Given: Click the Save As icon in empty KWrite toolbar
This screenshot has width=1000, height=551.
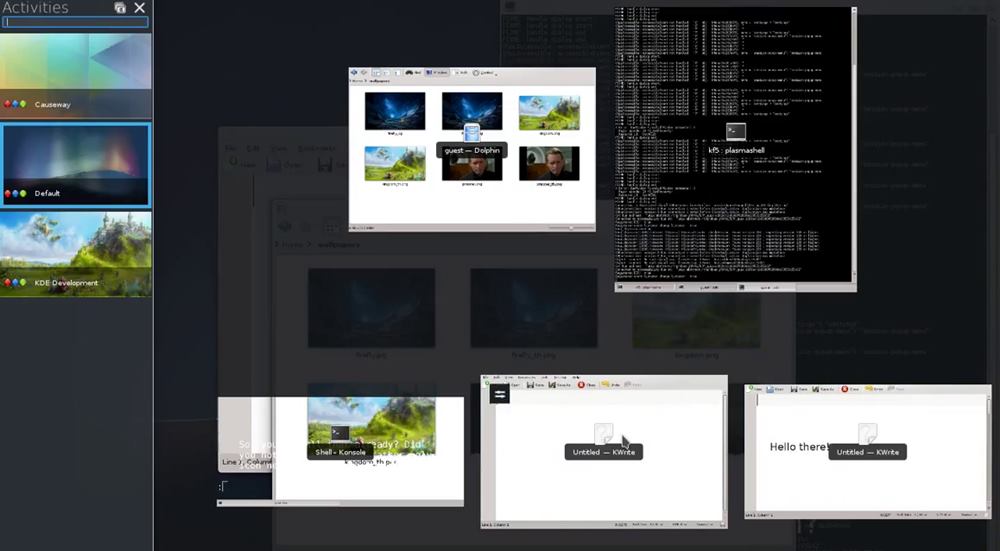Looking at the screenshot, I should tap(552, 385).
